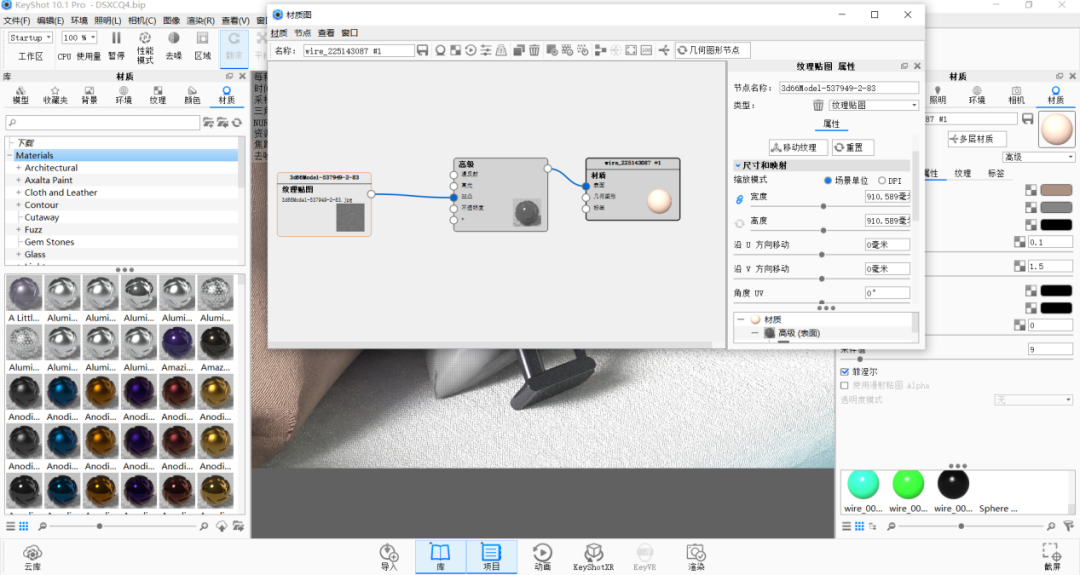This screenshot has height=575, width=1080.
Task: Toggle texture checker icon beside 1.5 value
Action: [x=1020, y=266]
